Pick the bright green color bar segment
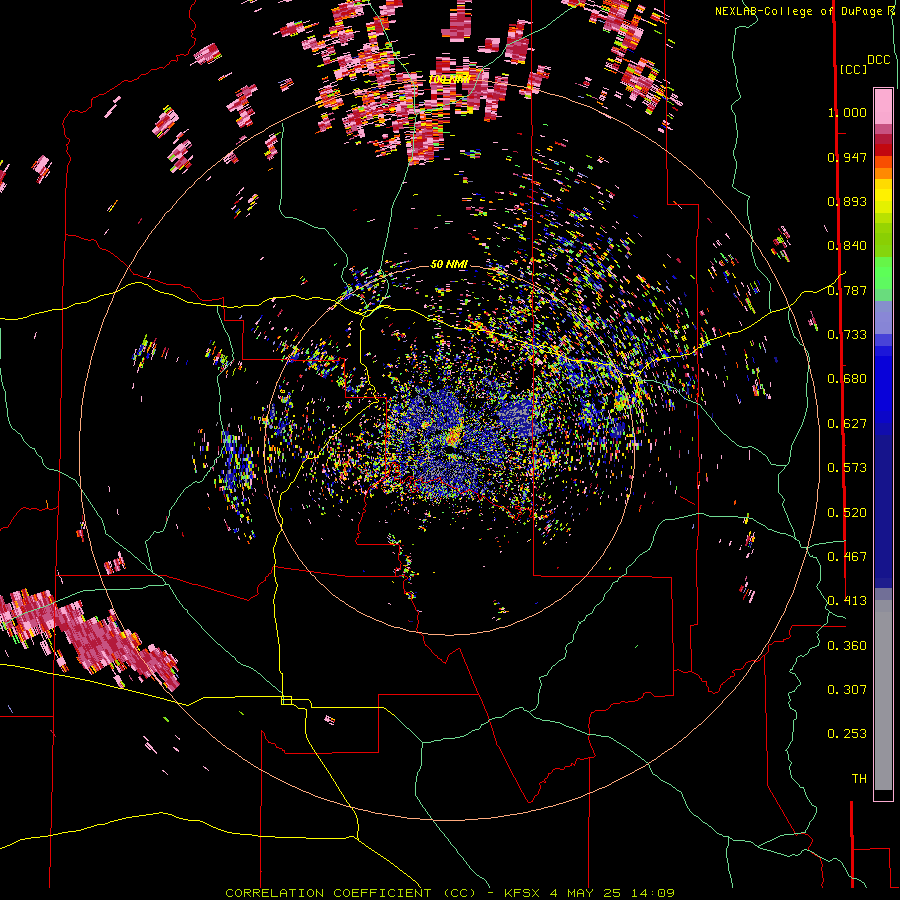Viewport: 900px width, 900px height. click(883, 273)
